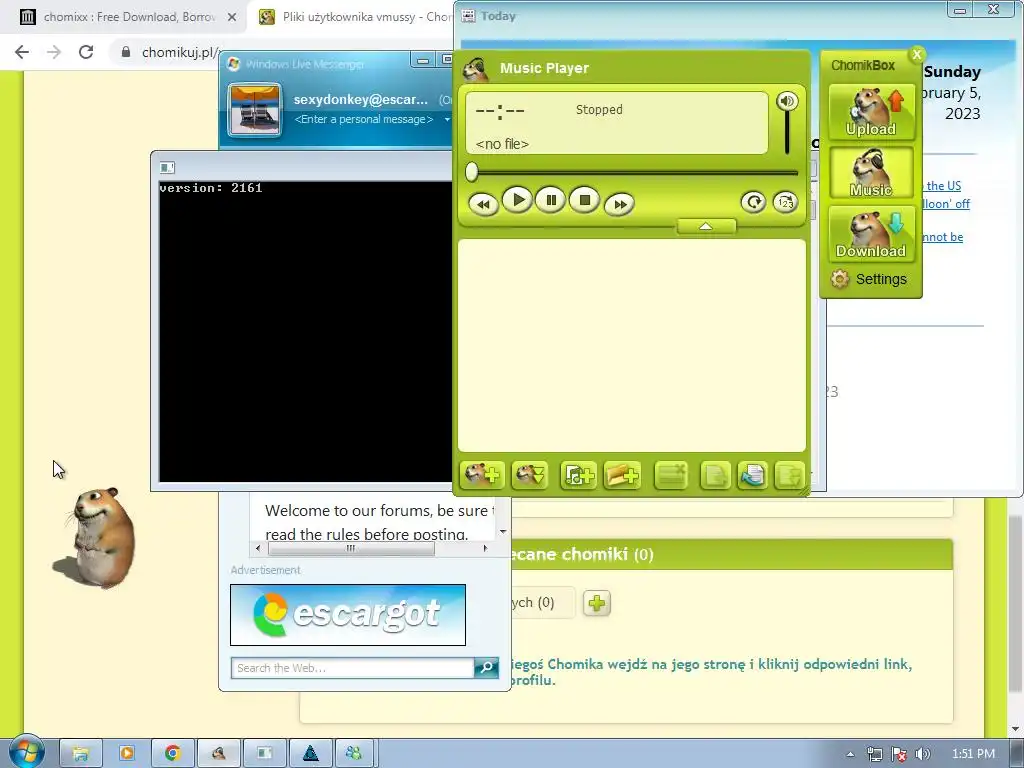Screen dimensions: 1024x768
Task: Close the chomixx browser tab
Action: 232,18
